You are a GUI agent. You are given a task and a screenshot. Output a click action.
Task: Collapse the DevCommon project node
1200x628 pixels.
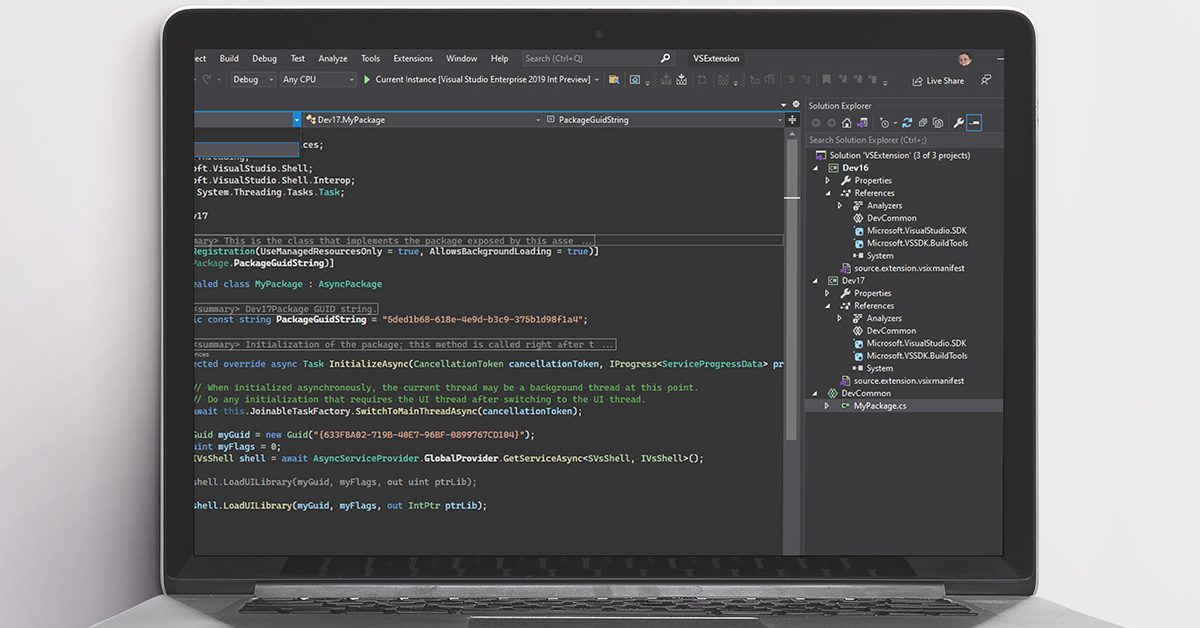[x=815, y=393]
